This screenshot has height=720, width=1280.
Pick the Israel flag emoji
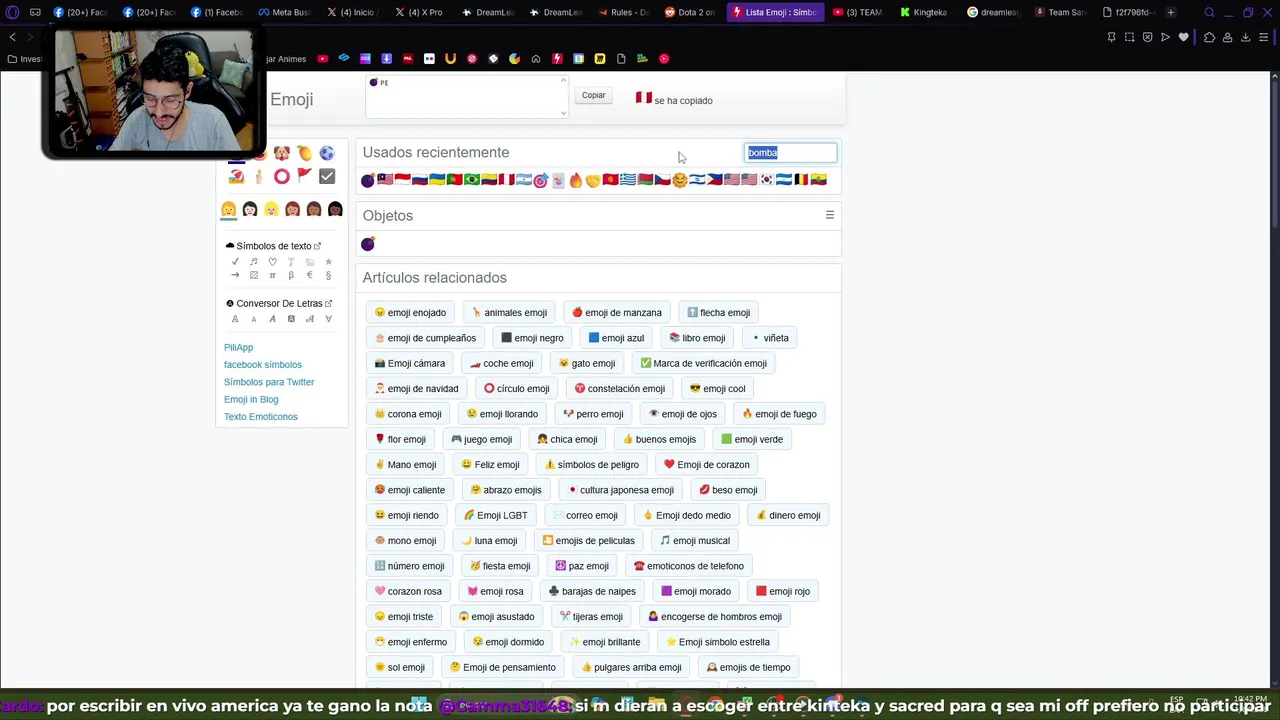click(x=697, y=180)
